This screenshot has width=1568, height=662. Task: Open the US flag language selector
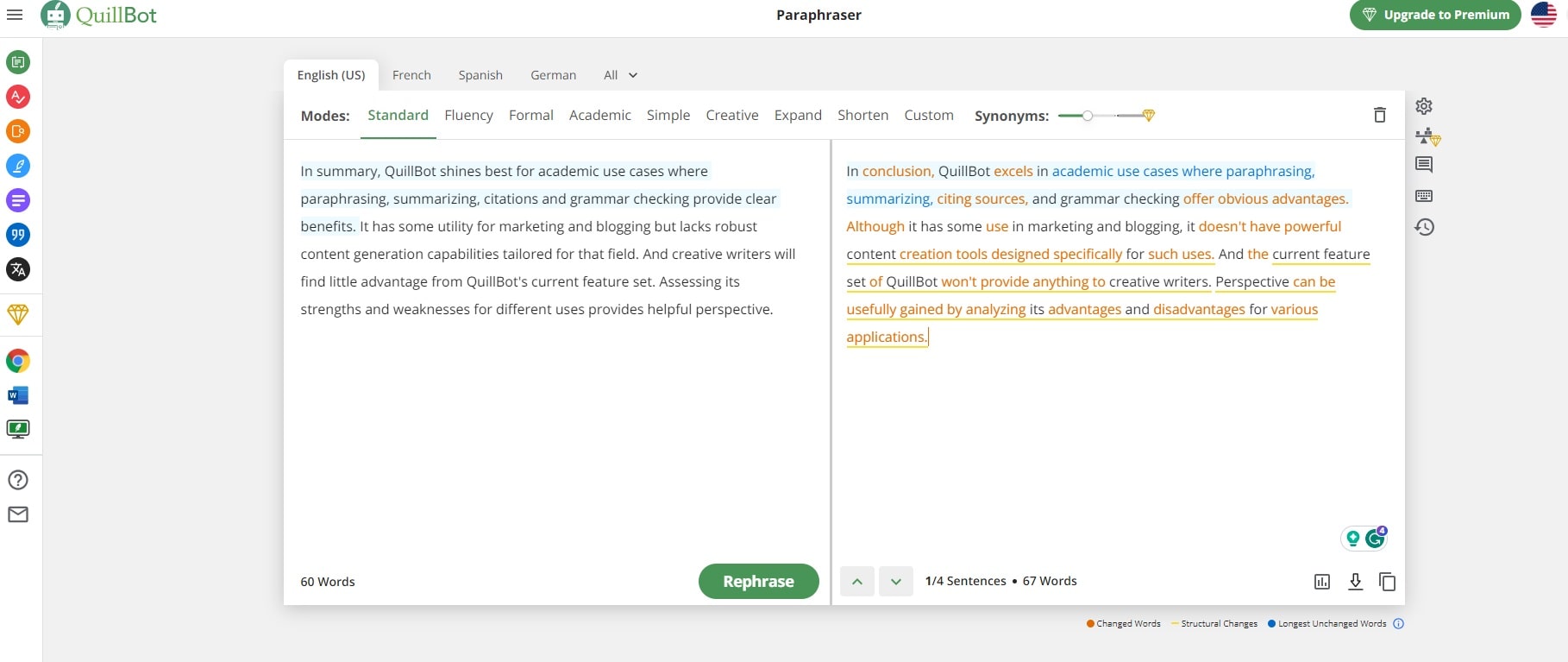(x=1544, y=15)
